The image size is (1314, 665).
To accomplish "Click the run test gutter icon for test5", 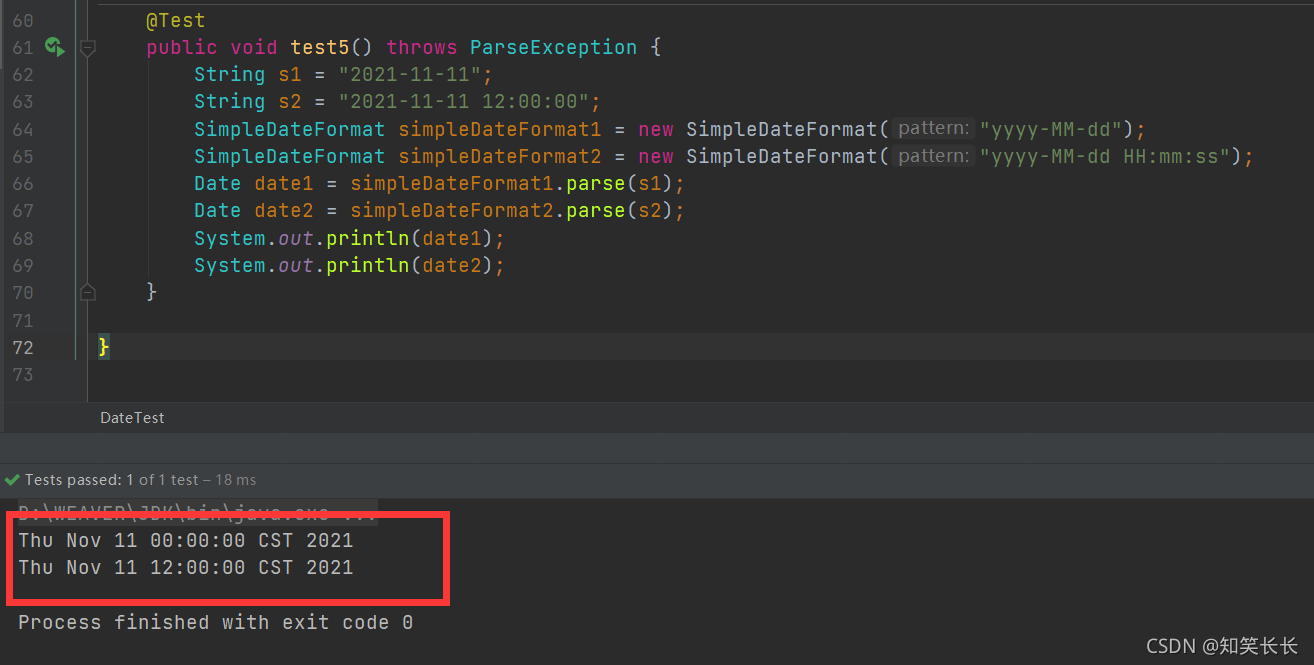I will 54,47.
